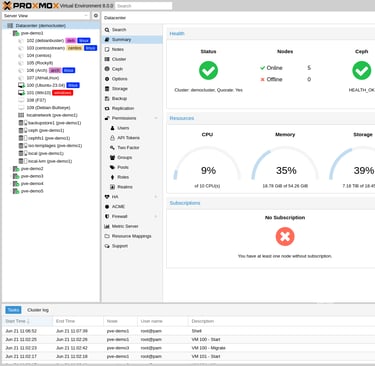Viewport: 375px width, 366px height.
Task: Switch to the Cluster log tab
Action: [38, 310]
